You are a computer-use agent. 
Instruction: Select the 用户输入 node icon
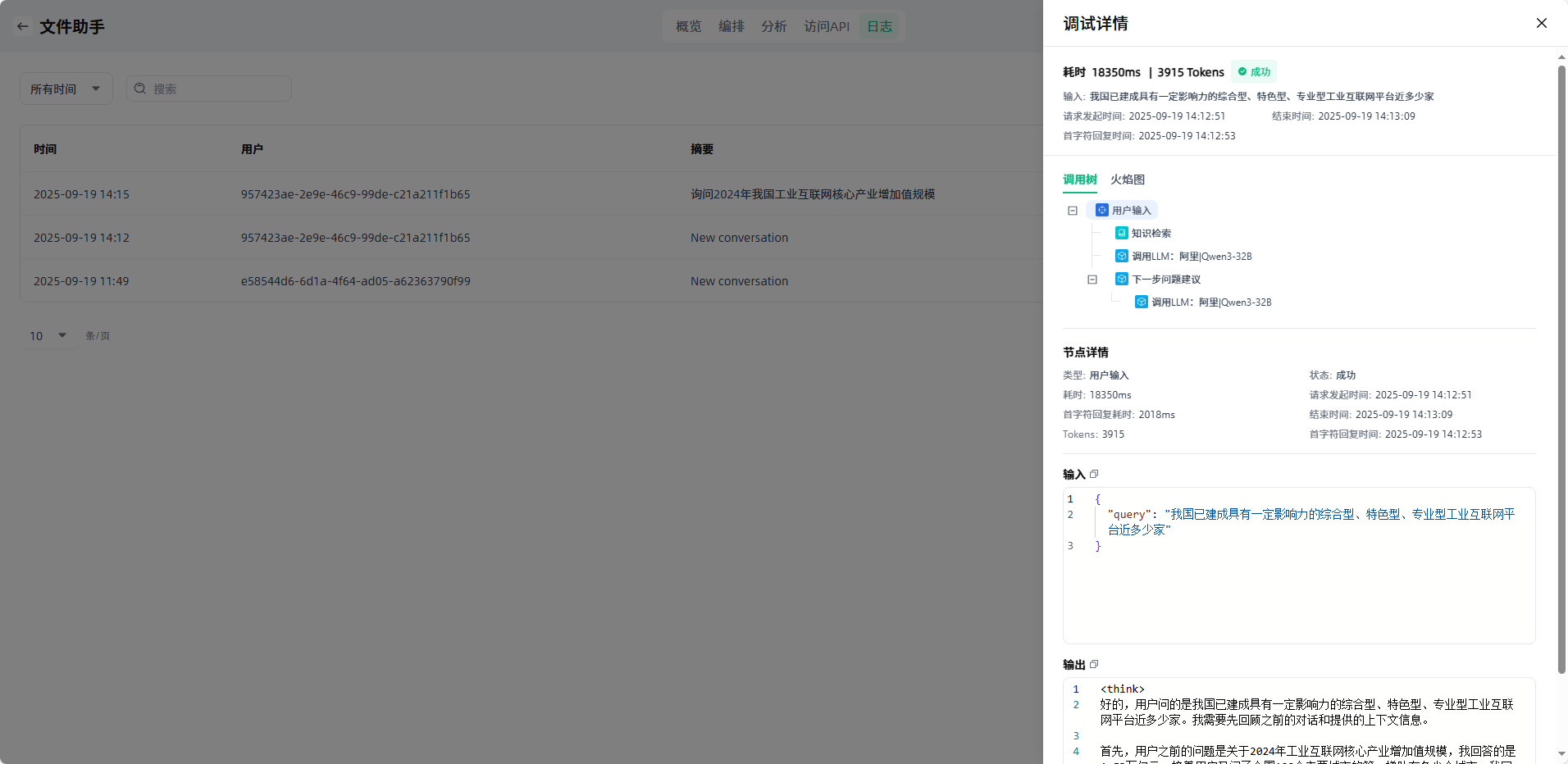(1102, 210)
